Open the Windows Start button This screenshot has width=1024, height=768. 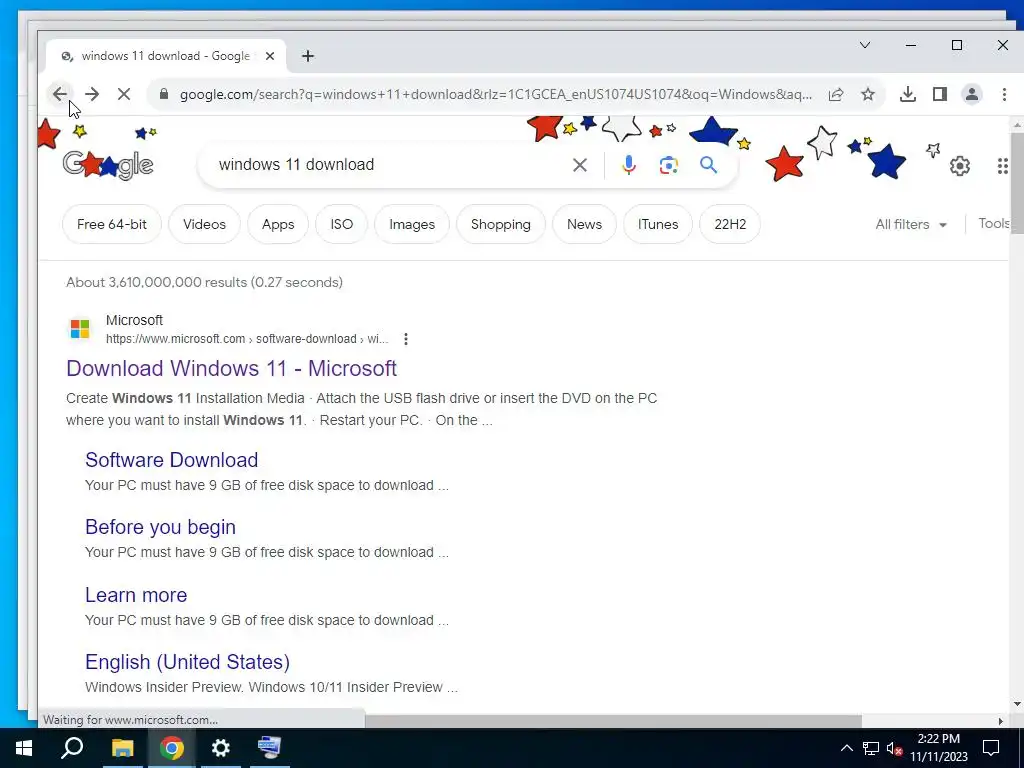point(24,748)
